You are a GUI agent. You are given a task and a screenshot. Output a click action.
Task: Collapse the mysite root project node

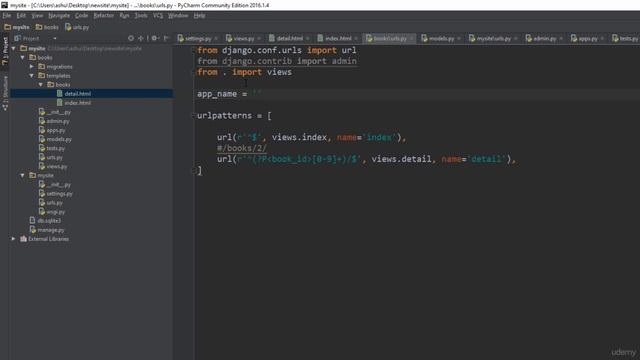13,48
